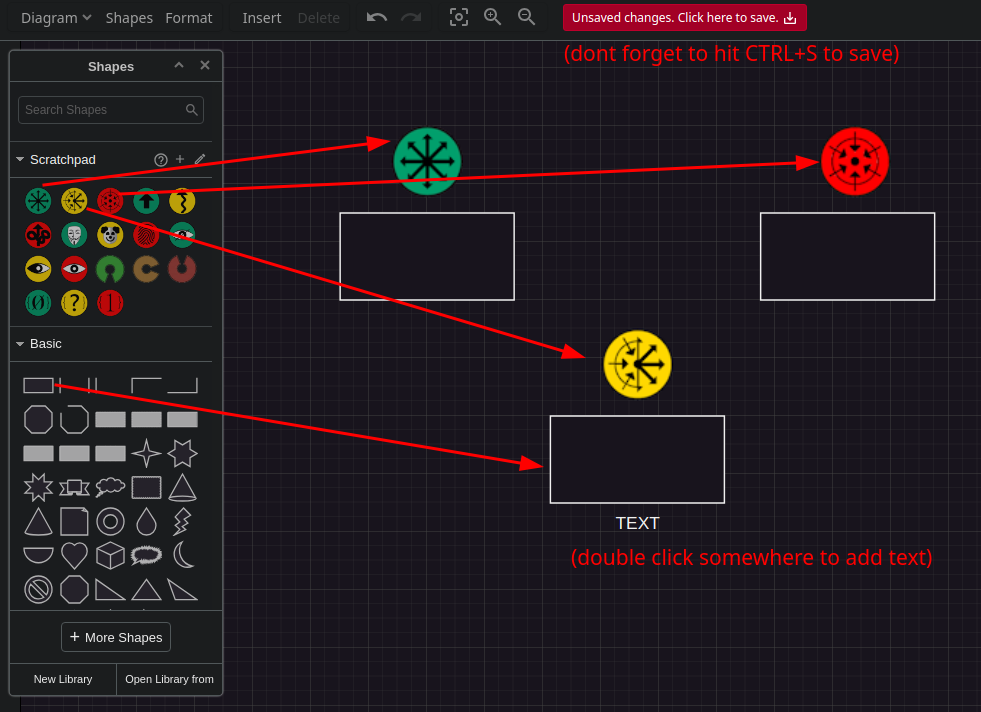This screenshot has height=712, width=981.
Task: Pick the heart shape
Action: pos(74,555)
